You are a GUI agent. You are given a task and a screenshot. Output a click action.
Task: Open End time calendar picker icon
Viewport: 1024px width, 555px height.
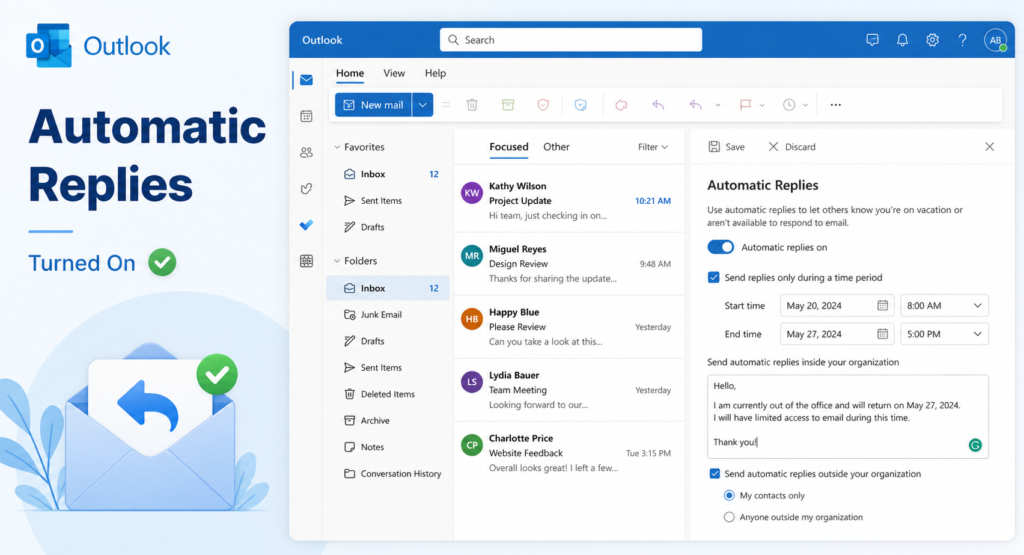(x=882, y=334)
